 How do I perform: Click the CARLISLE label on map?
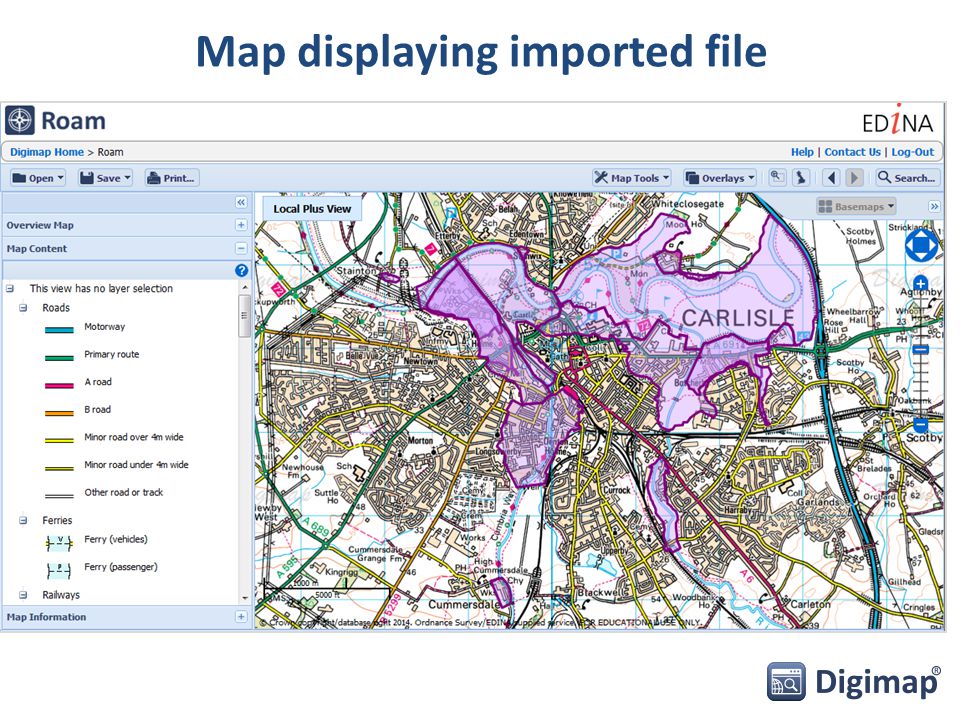tap(738, 318)
